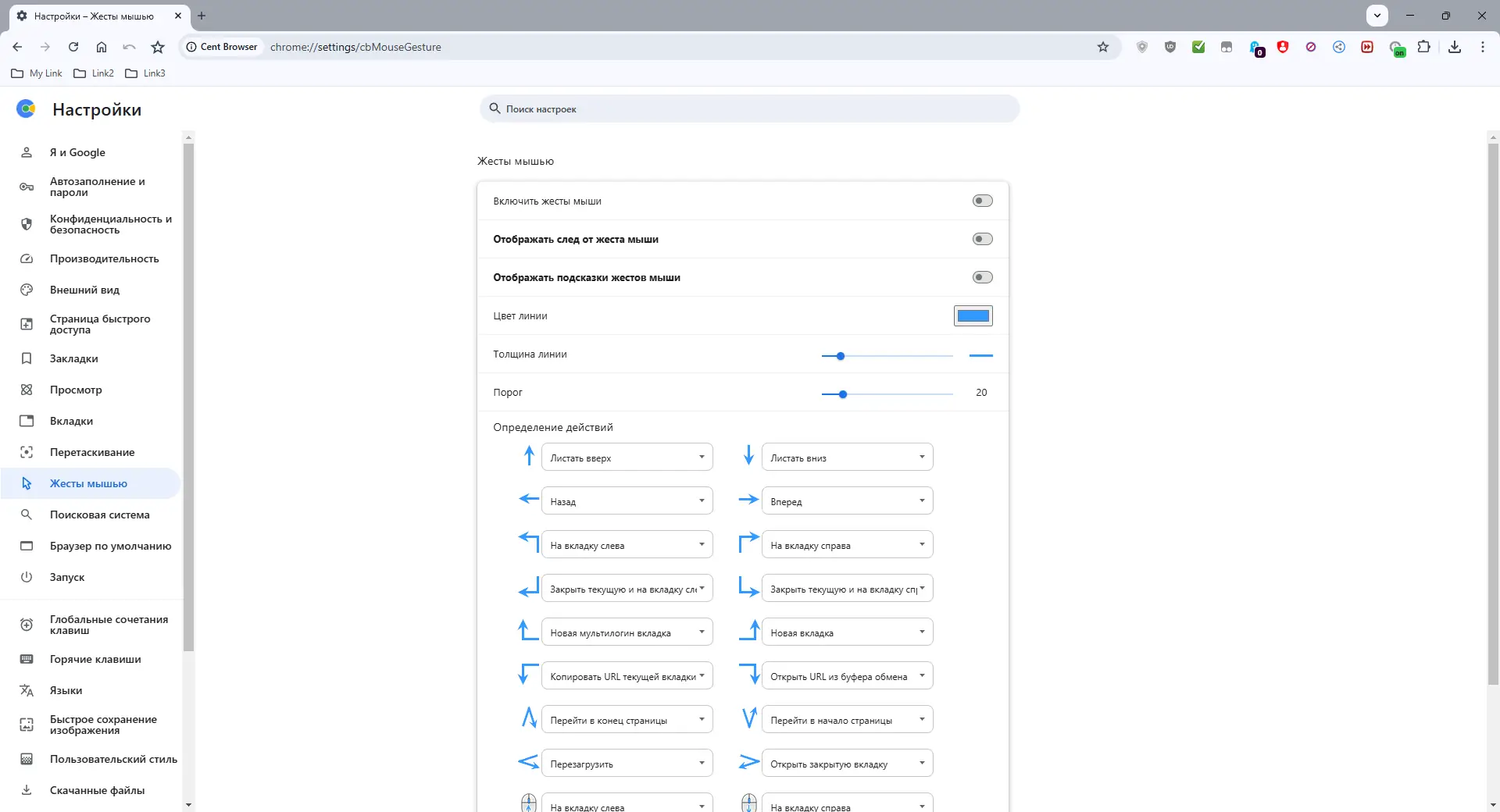Screen dimensions: 1500x812
Task: Click the sidebar scrollbar down arrow
Action: 188,804
